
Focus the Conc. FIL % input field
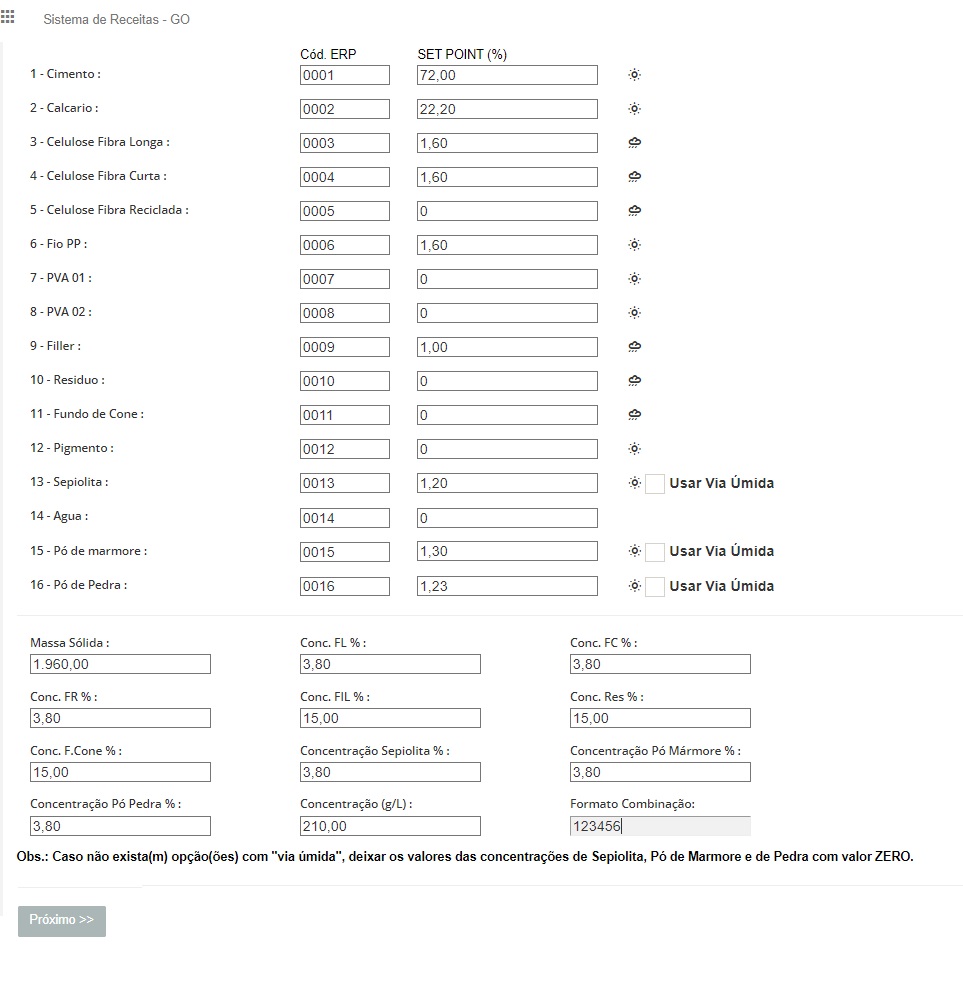(x=390, y=718)
